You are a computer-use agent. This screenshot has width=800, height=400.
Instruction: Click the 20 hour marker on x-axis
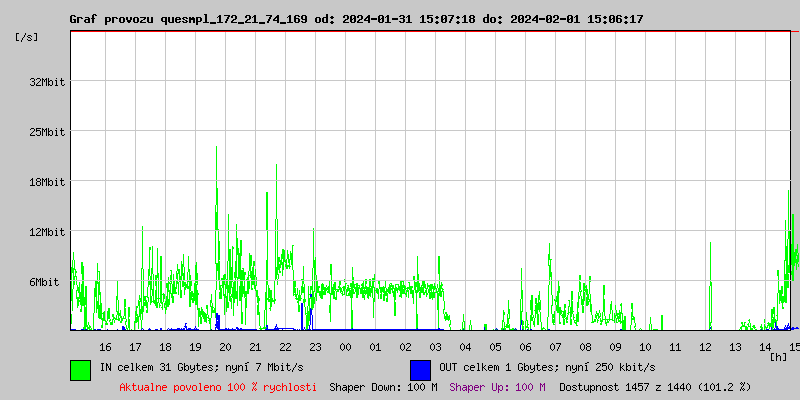tap(225, 347)
